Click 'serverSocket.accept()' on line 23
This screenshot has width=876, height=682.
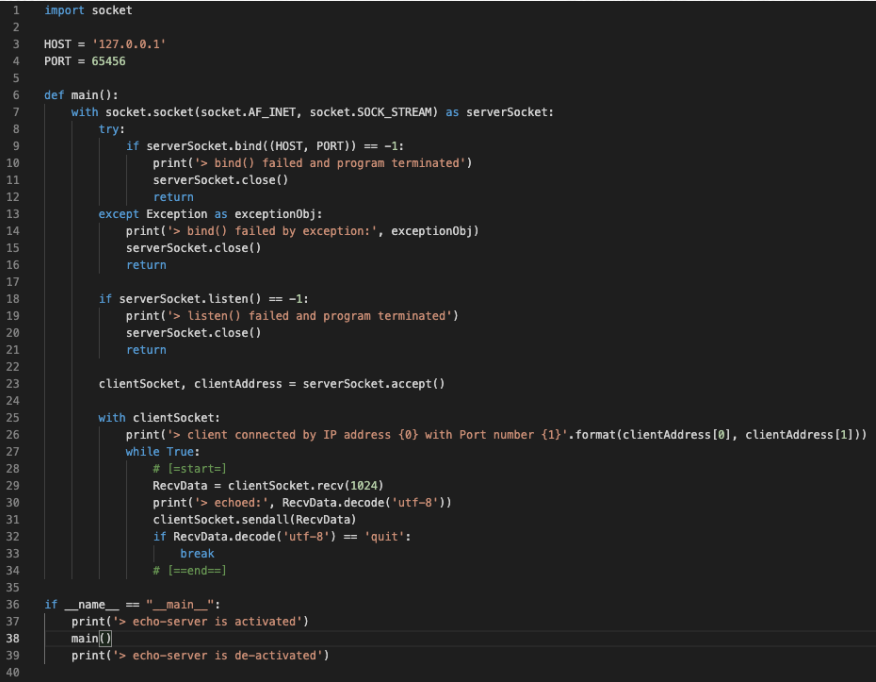(x=374, y=384)
